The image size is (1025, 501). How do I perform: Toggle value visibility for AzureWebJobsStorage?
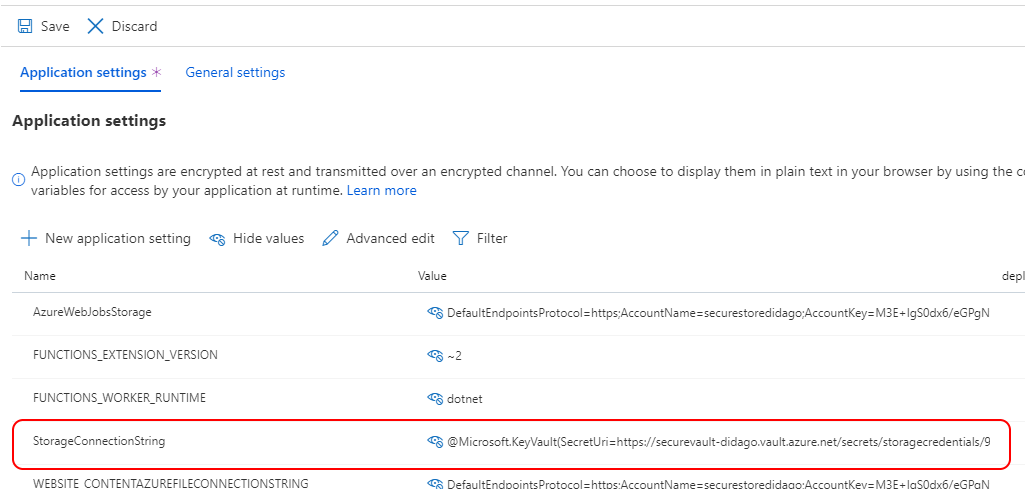[435, 313]
